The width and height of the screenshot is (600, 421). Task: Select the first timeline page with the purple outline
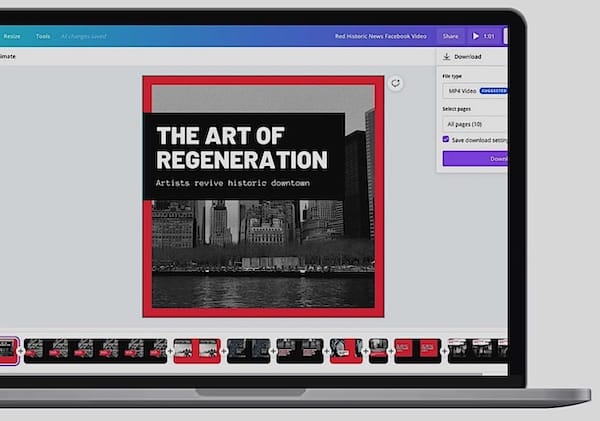pyautogui.click(x=8, y=351)
